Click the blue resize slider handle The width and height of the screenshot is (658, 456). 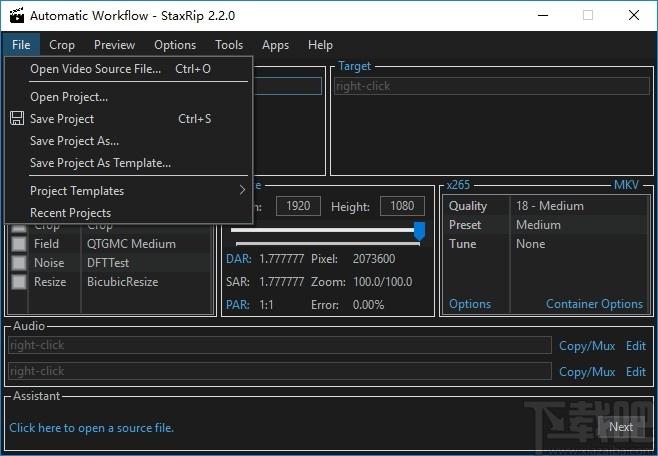(x=419, y=231)
